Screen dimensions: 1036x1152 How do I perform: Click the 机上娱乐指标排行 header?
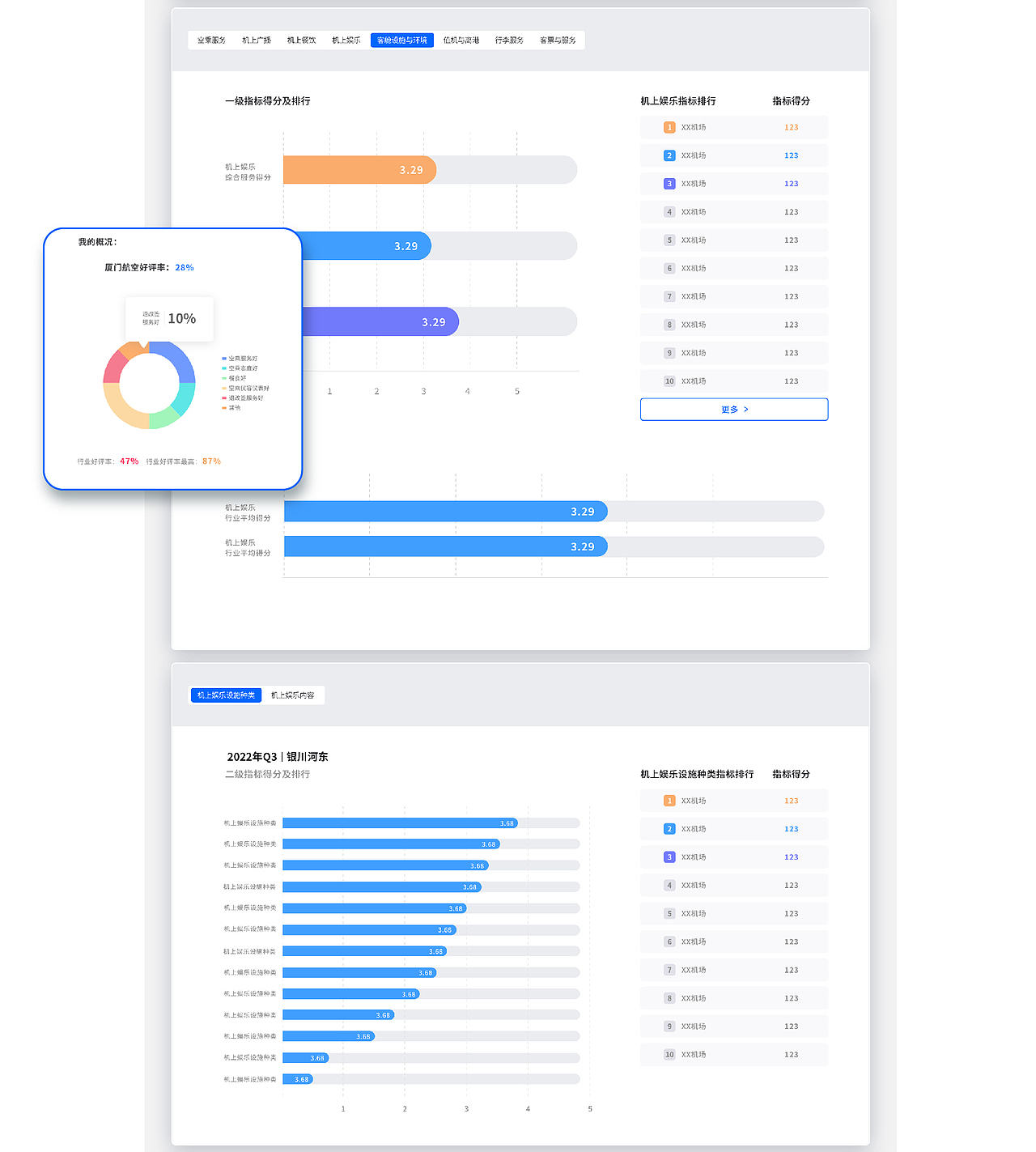(x=678, y=101)
